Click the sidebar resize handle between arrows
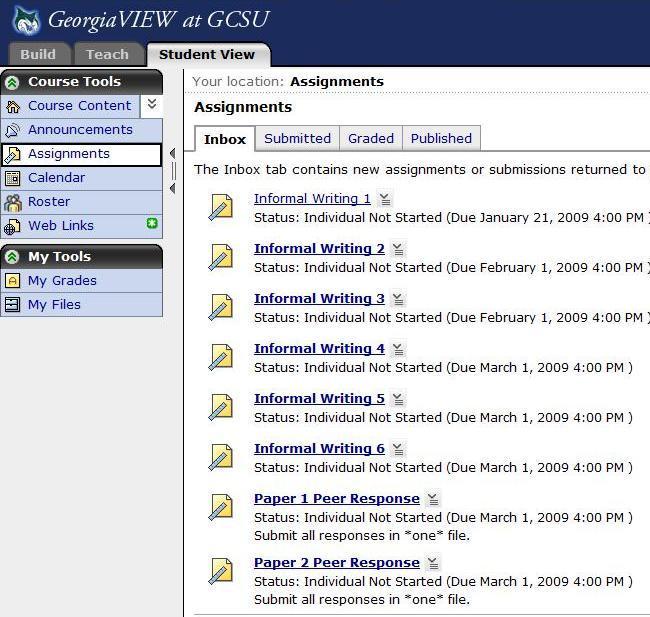 174,171
